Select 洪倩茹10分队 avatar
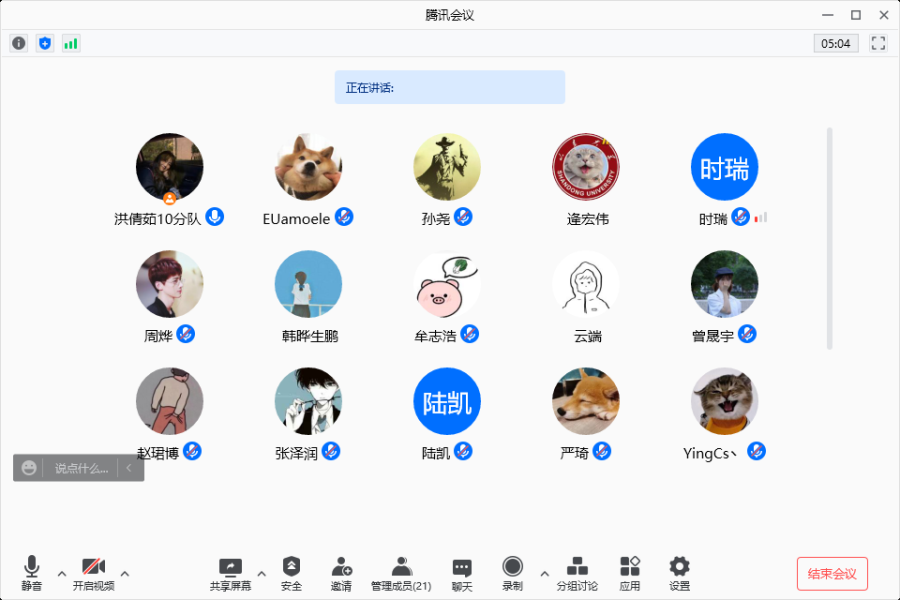The image size is (900, 600). [169, 167]
